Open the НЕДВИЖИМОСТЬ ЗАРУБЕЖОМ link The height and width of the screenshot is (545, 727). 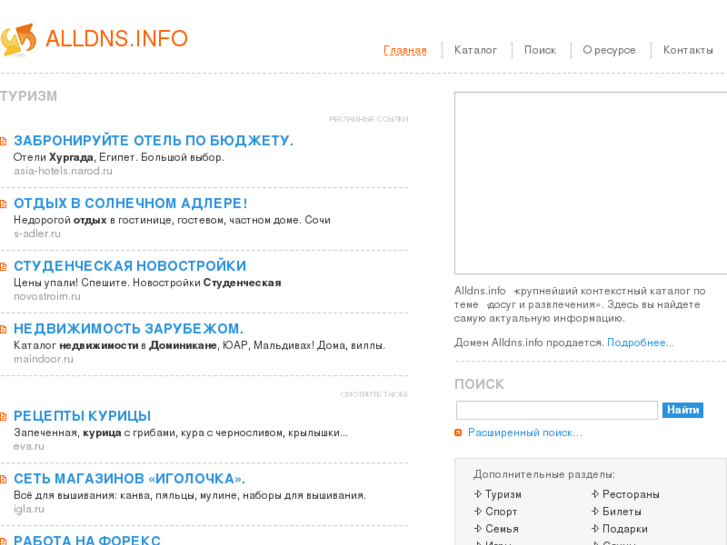[128, 328]
